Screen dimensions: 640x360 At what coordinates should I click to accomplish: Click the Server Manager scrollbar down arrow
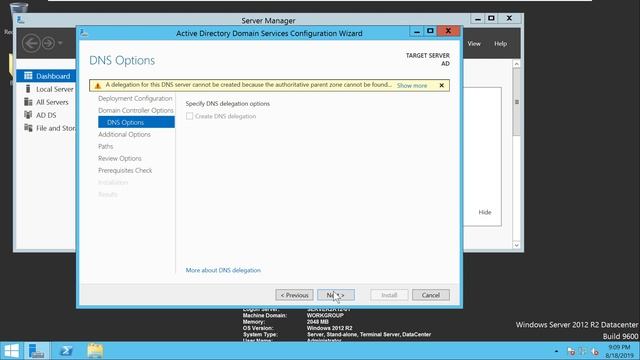coord(516,245)
